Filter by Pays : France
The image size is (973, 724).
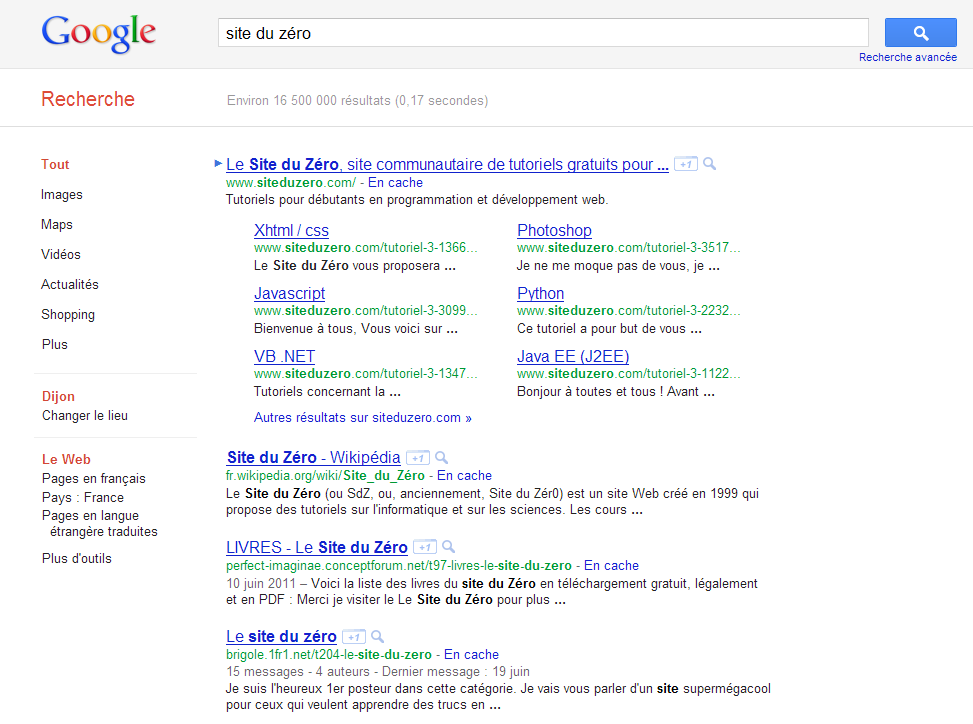click(x=83, y=498)
